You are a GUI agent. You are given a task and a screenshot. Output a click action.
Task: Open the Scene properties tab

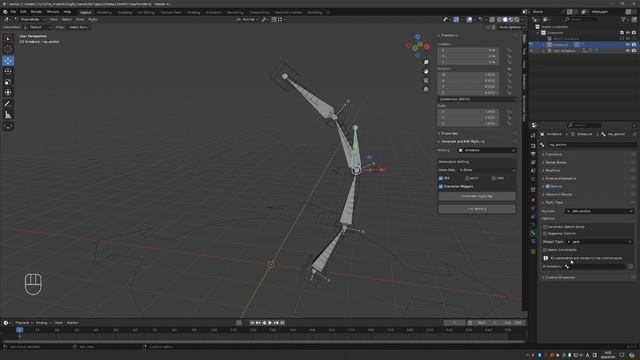[x=533, y=171]
